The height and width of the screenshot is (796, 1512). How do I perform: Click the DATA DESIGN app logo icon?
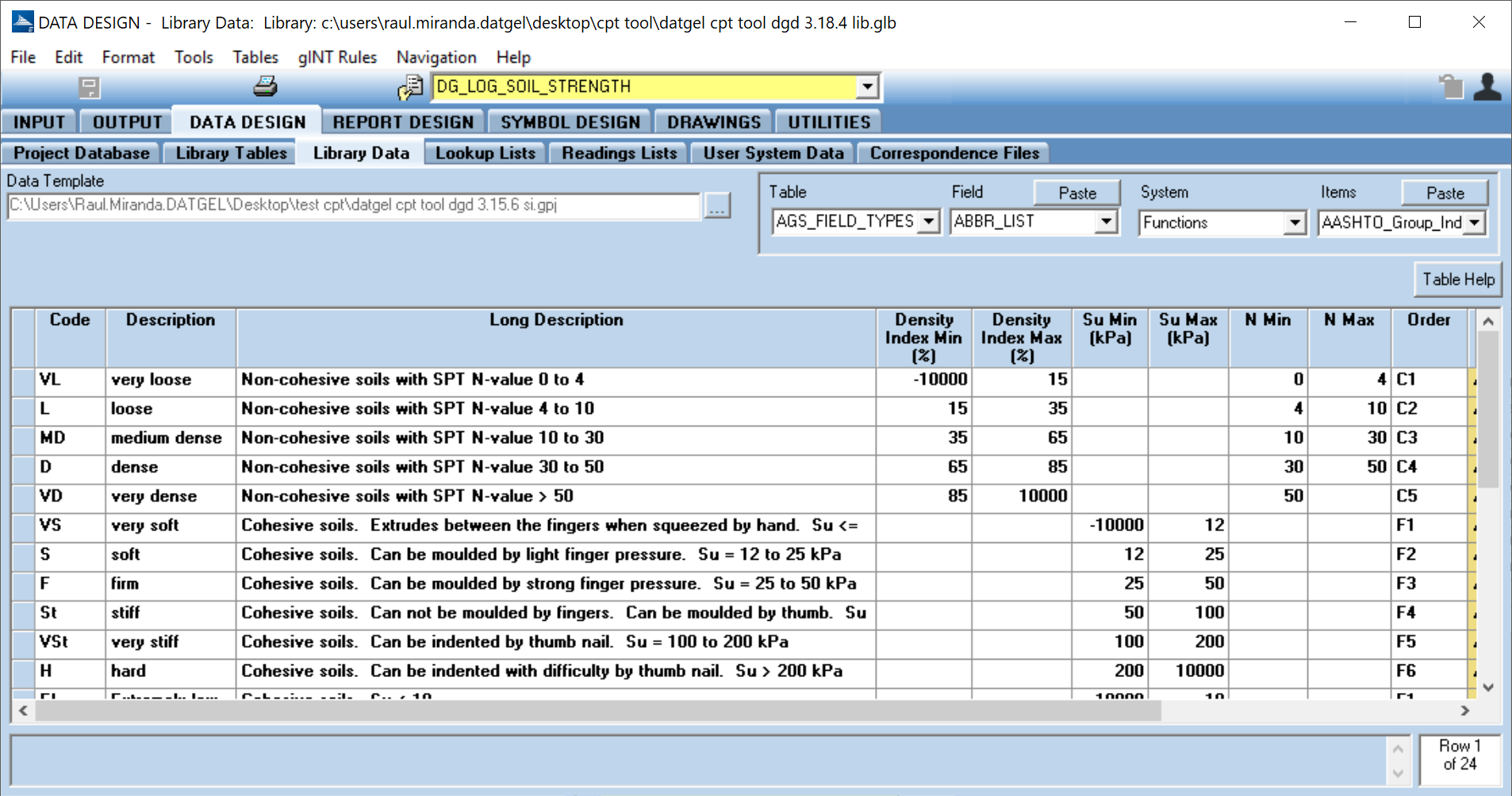tap(22, 22)
